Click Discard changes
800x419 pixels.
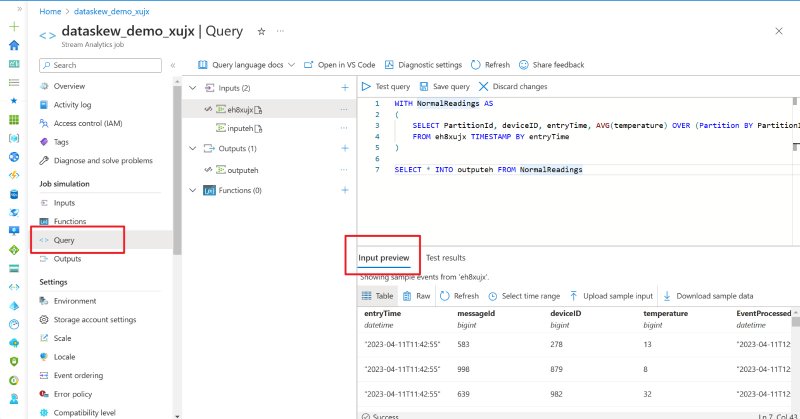[513, 87]
